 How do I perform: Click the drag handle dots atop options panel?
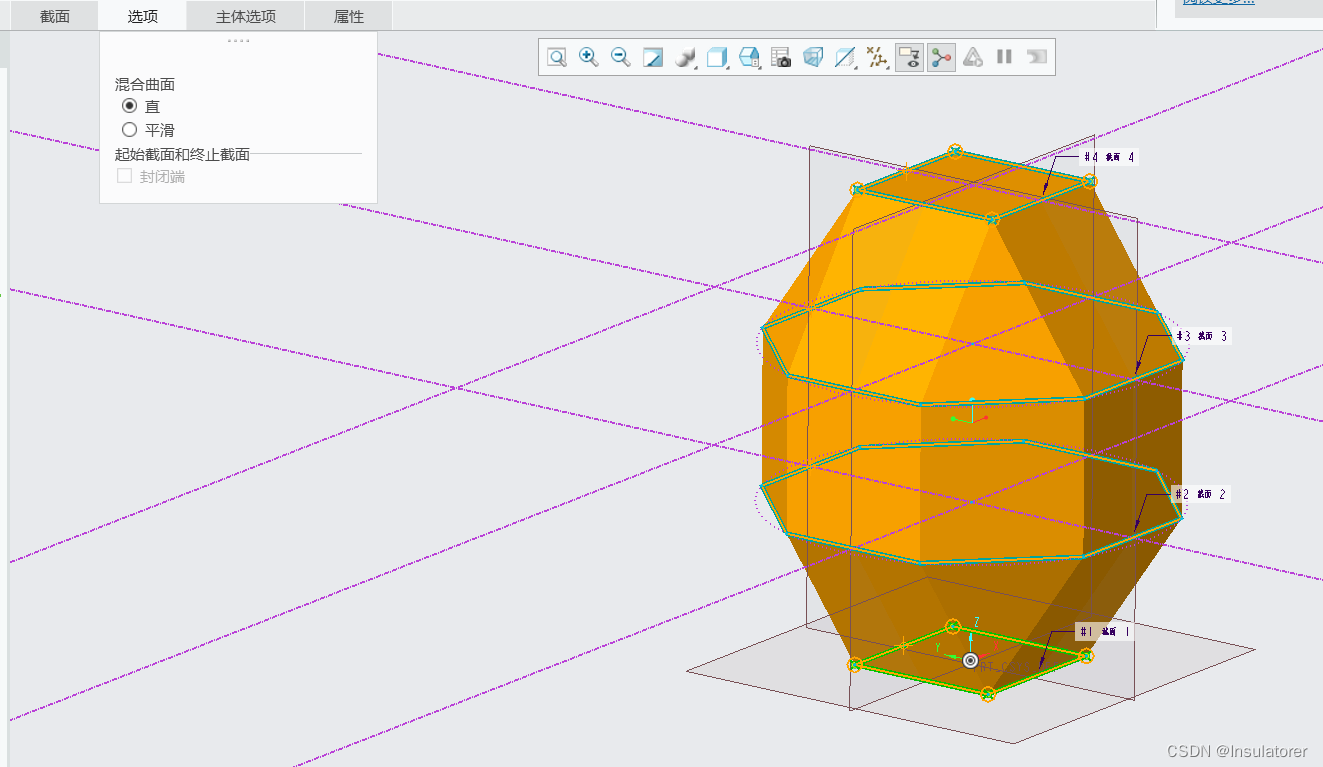pyautogui.click(x=238, y=41)
